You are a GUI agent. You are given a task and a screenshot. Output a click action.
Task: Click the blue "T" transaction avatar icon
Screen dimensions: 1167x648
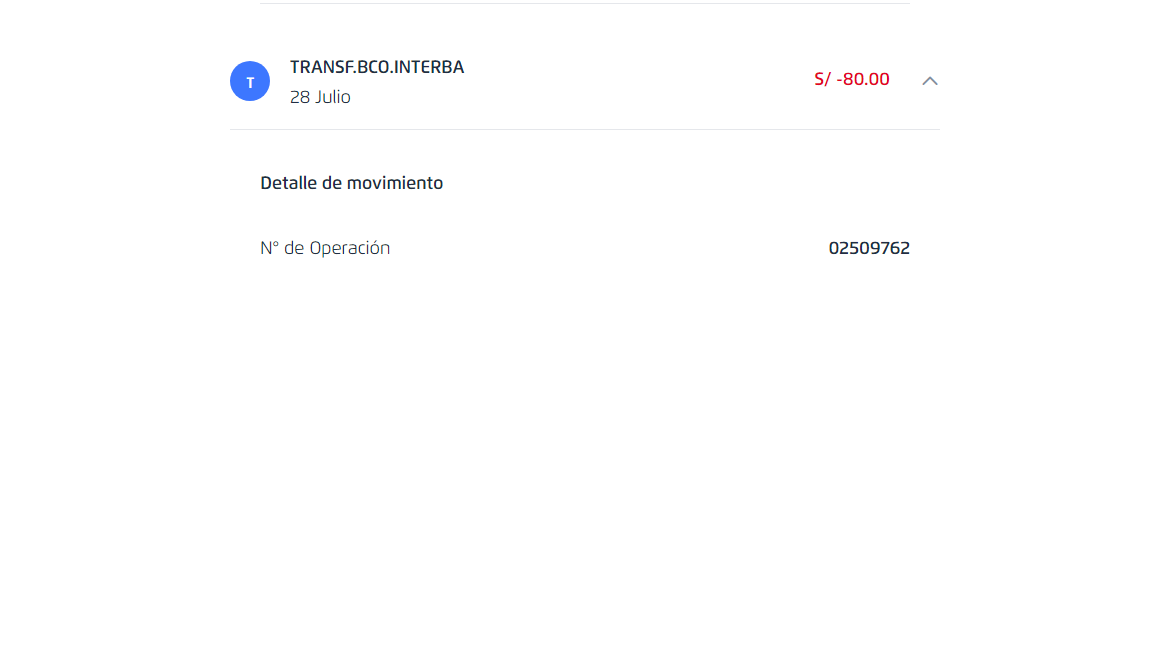[x=250, y=81]
